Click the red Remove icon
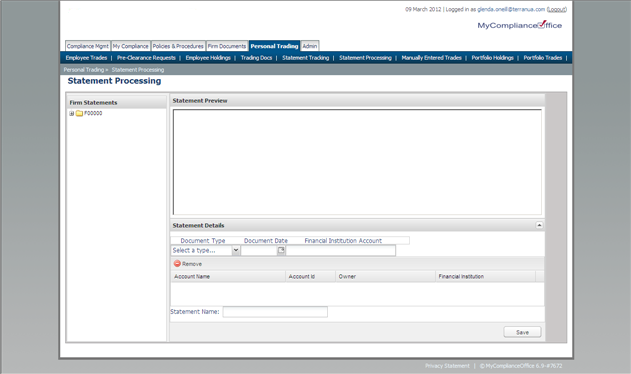Screen dimensions: 631x374 click(x=177, y=264)
